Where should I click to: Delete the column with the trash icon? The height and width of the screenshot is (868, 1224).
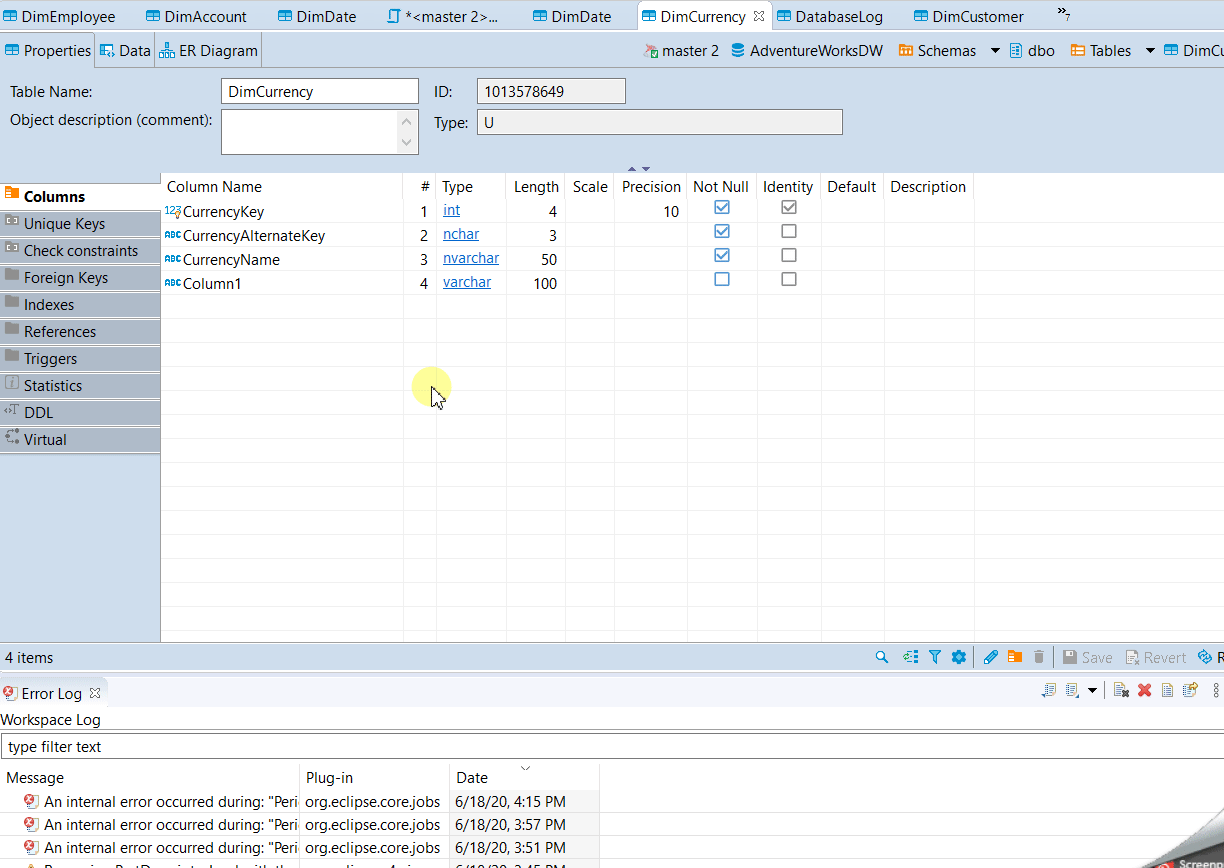(x=1039, y=657)
